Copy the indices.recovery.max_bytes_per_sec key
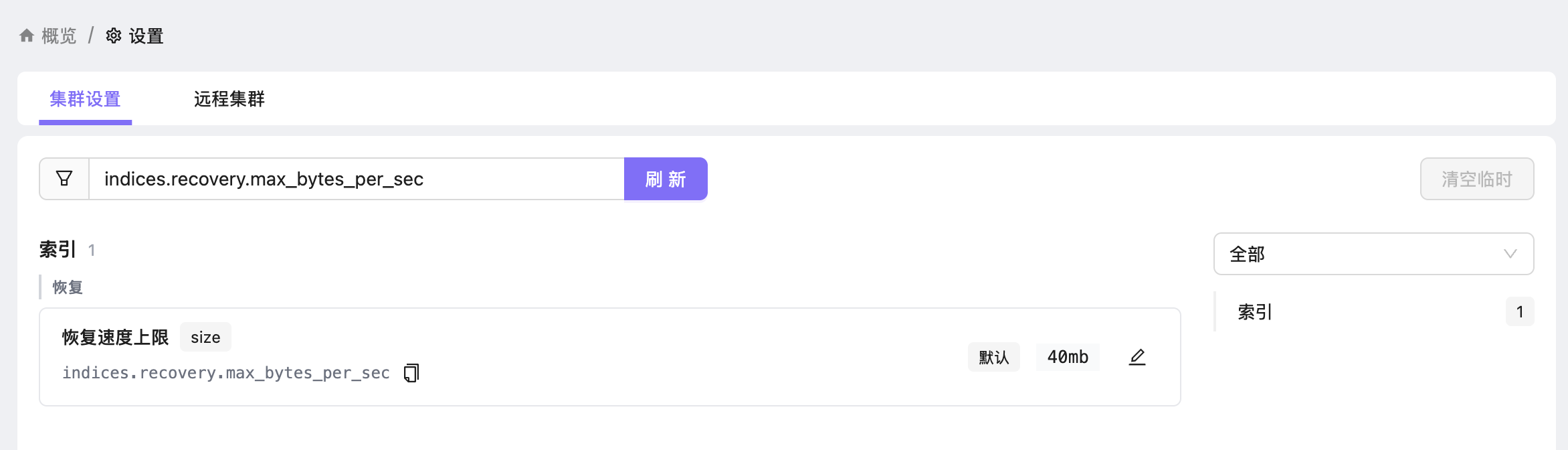1568x450 pixels. point(411,373)
